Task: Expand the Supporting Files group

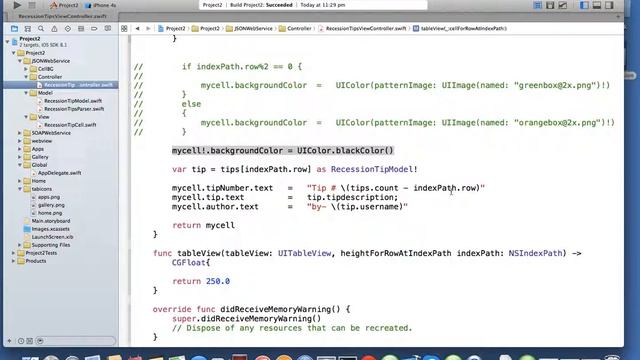Action: pos(20,245)
